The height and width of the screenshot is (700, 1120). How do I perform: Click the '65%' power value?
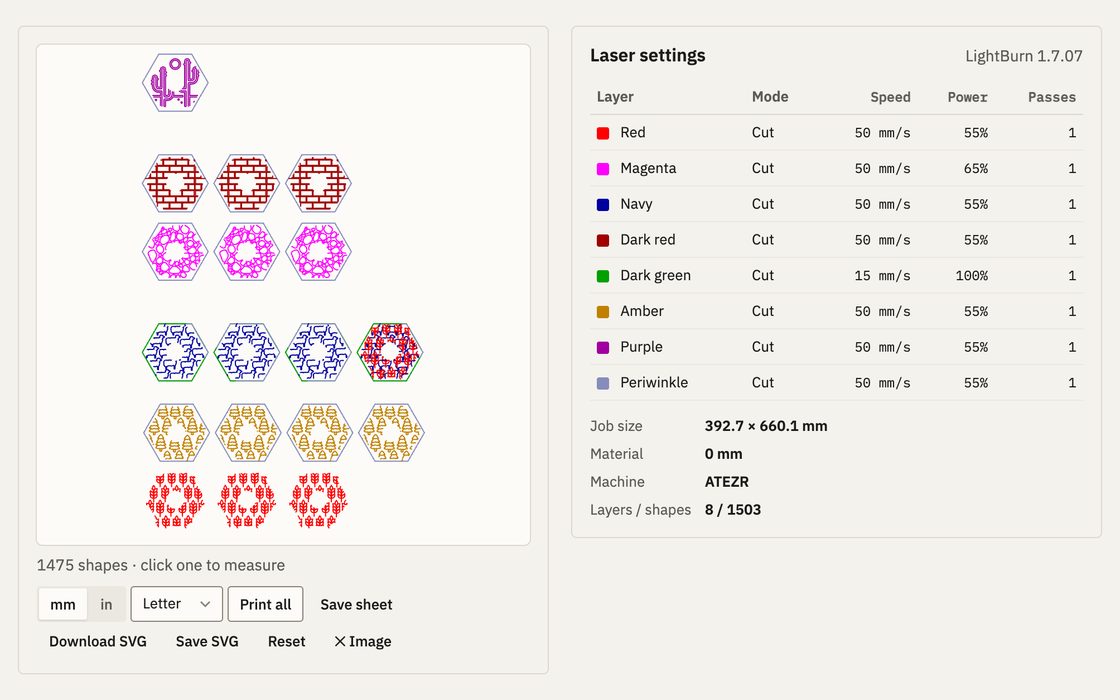point(976,169)
